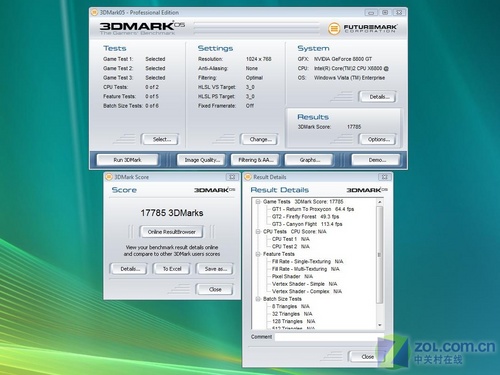Click Change under Settings

pos(260,139)
